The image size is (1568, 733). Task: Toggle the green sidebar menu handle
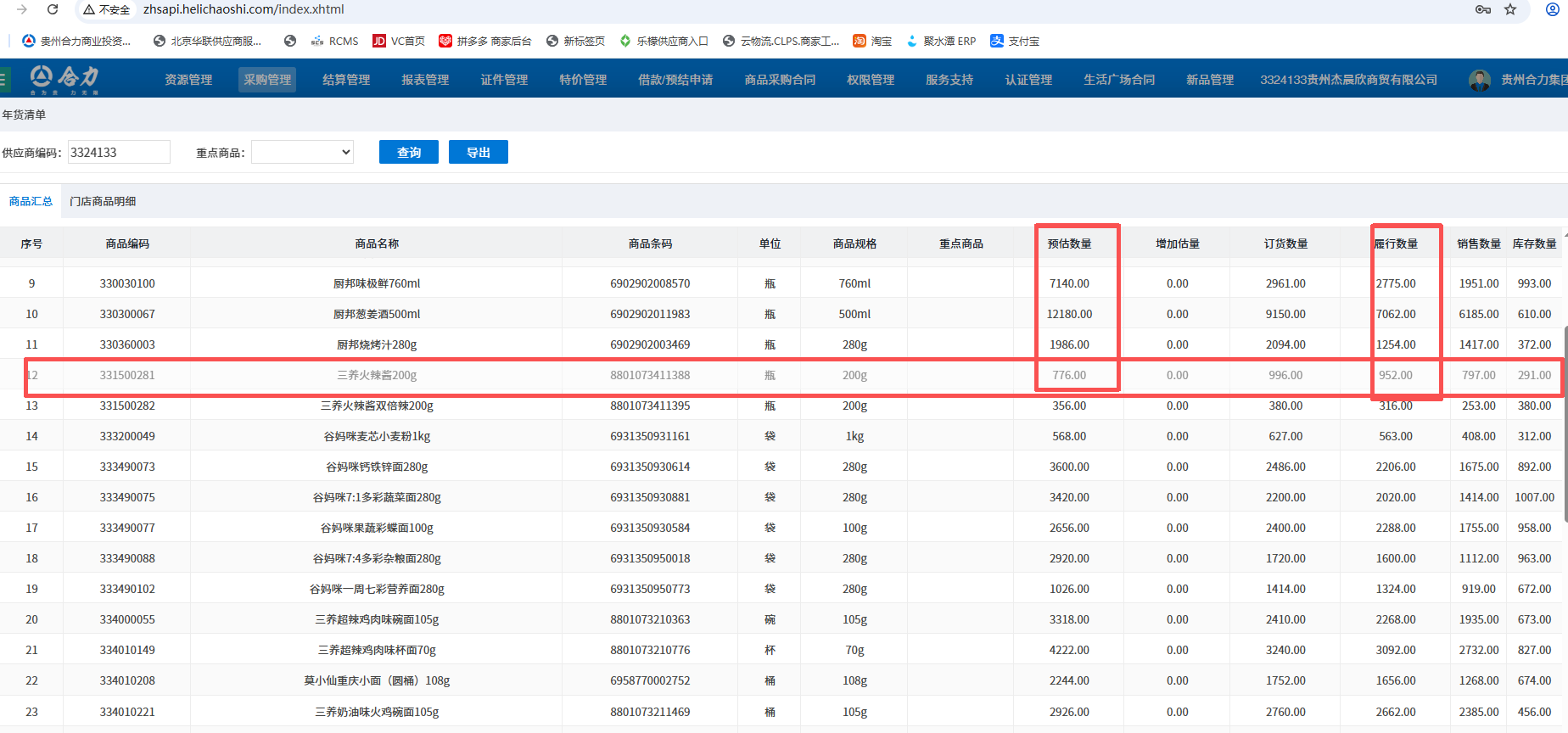(4, 80)
